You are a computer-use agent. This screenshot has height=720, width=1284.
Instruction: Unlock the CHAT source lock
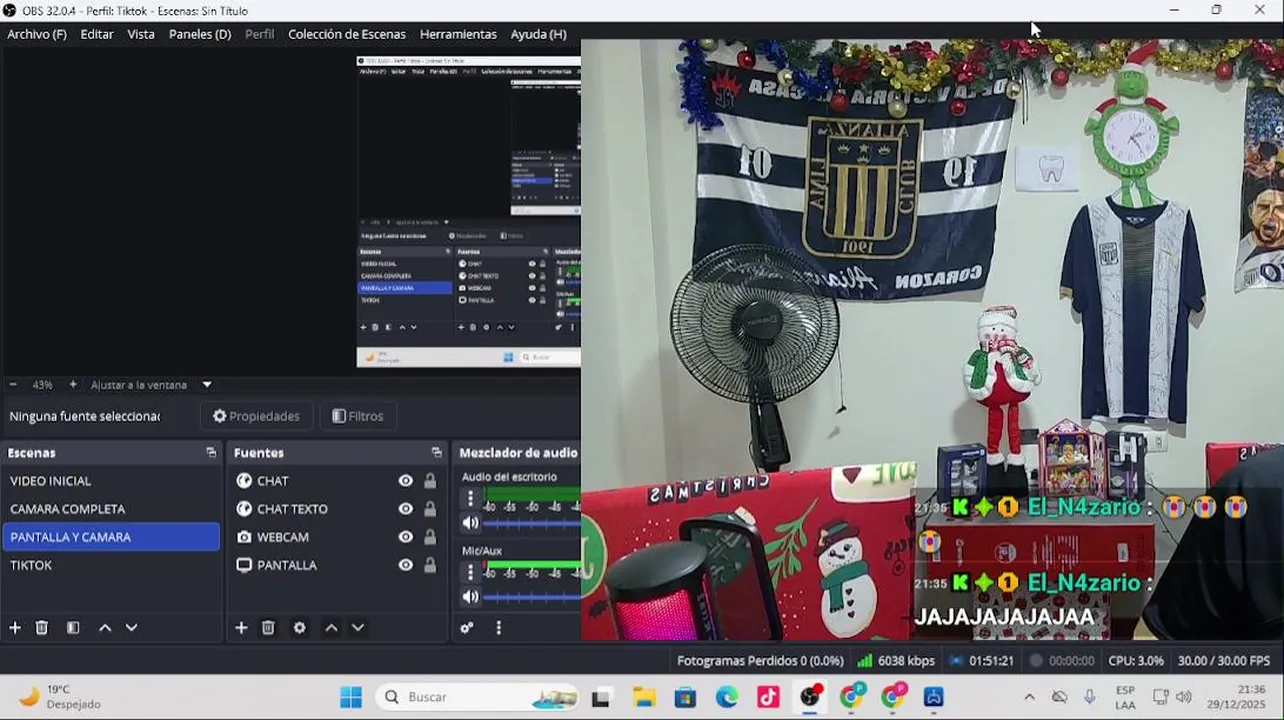click(x=430, y=481)
